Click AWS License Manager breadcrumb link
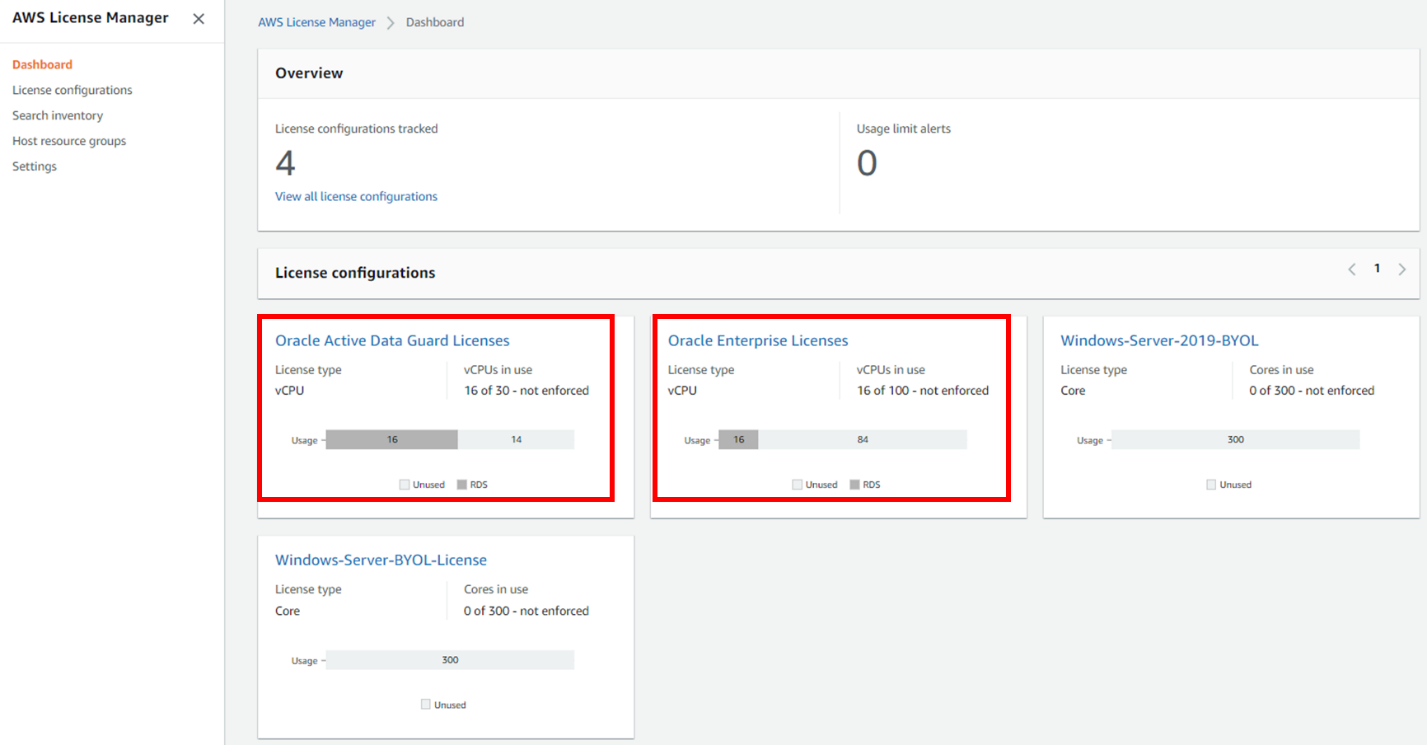The height and width of the screenshot is (745, 1427). tap(317, 22)
